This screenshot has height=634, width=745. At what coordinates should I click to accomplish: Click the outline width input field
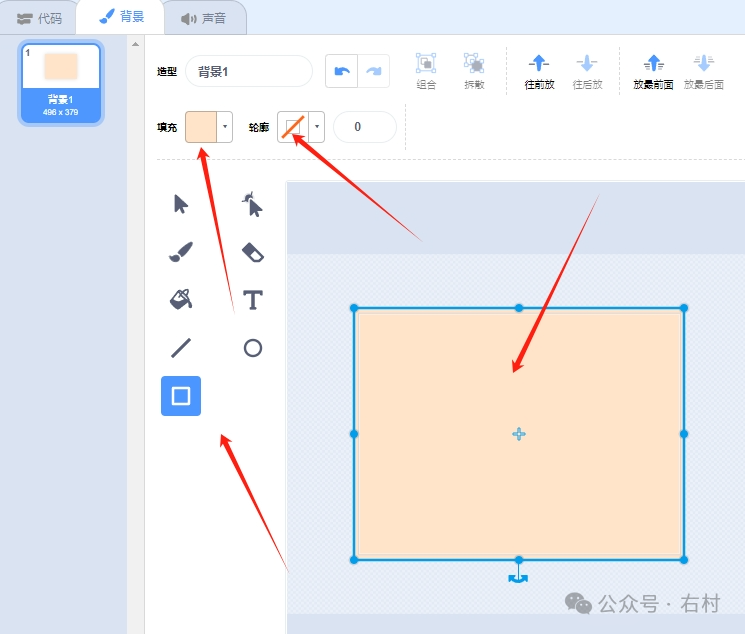[364, 127]
